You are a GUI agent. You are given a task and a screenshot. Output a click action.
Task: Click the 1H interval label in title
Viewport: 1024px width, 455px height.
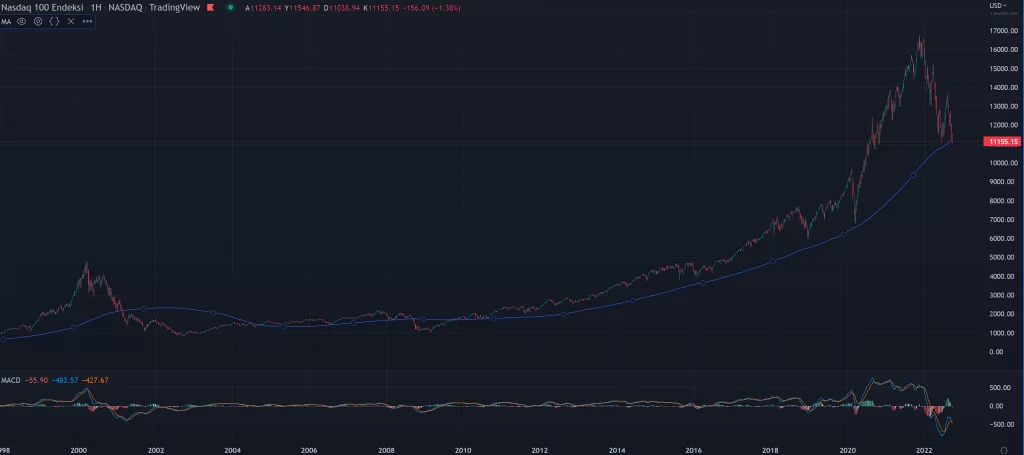click(96, 7)
